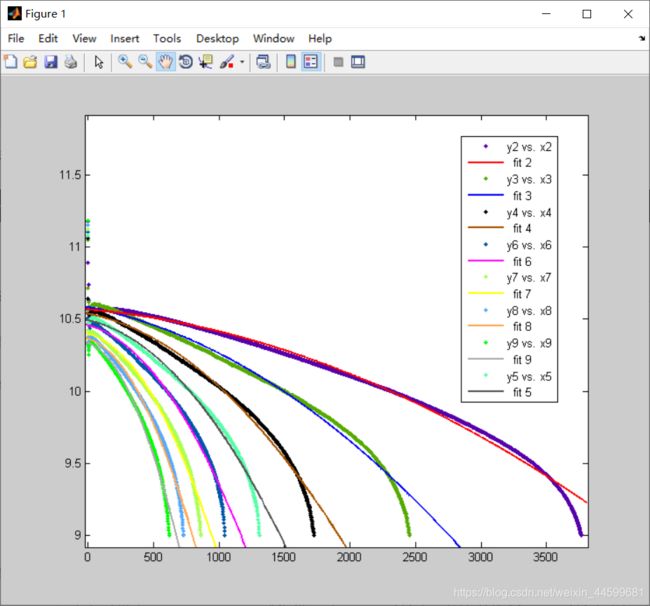Select legend entry 'fit 4'
Viewport: 650px width, 606px height.
(522, 228)
